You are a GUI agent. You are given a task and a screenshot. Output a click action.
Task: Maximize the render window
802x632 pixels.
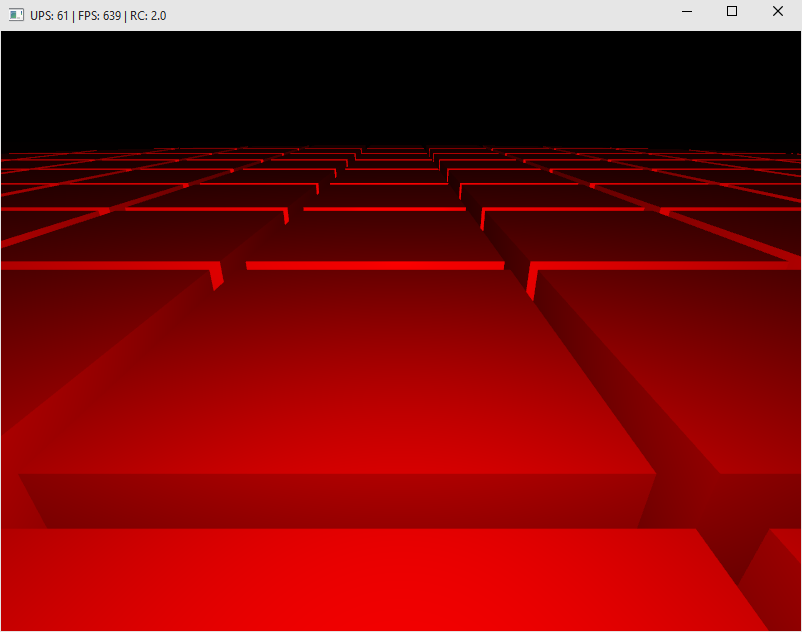(x=732, y=11)
